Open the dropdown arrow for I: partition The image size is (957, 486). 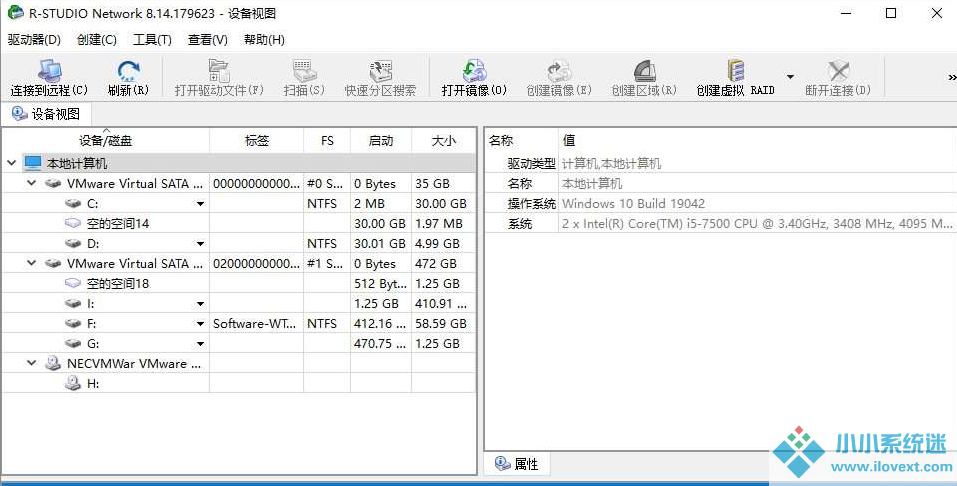click(x=200, y=304)
